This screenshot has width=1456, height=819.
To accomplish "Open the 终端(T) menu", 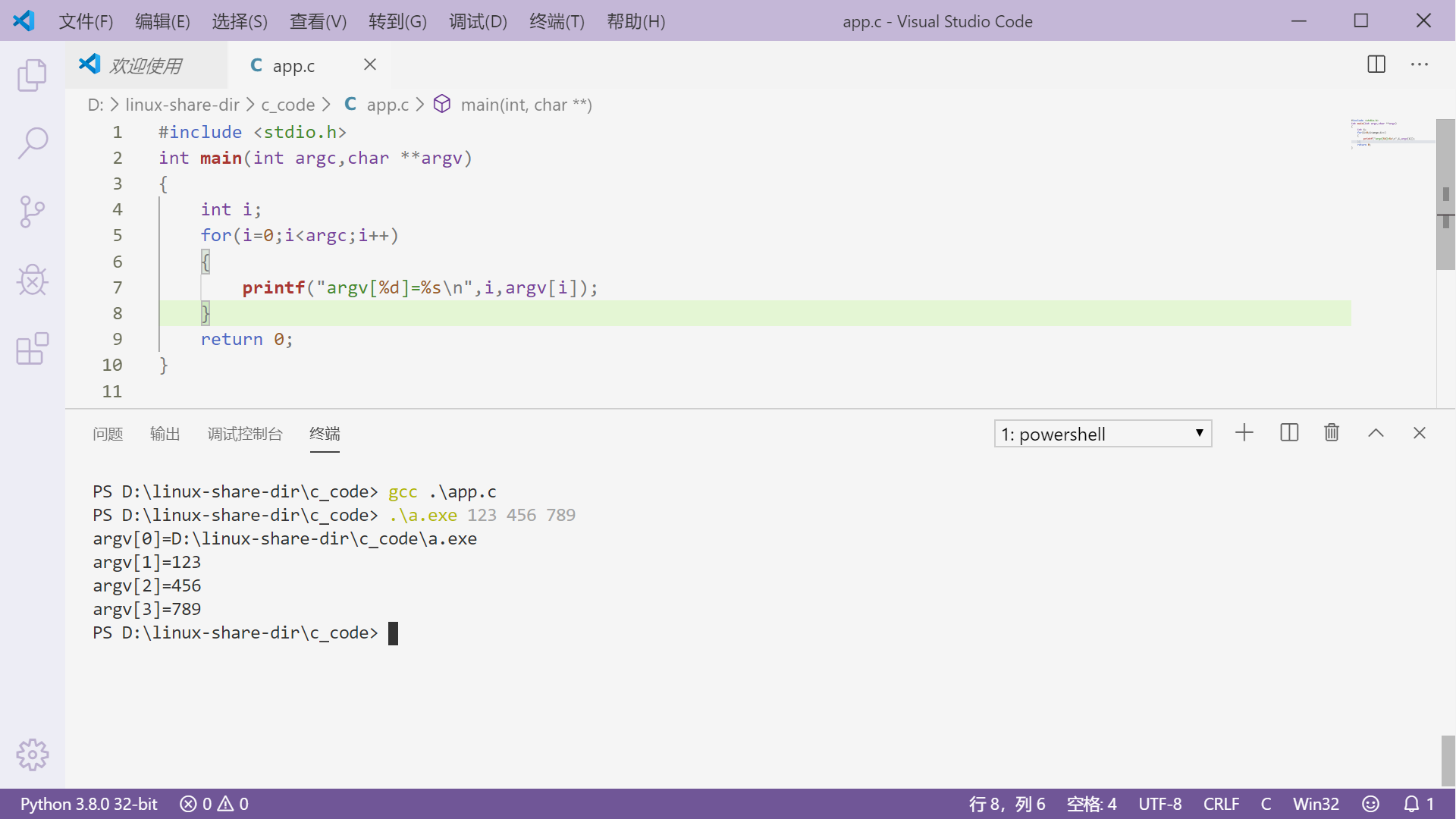I will 557,21.
